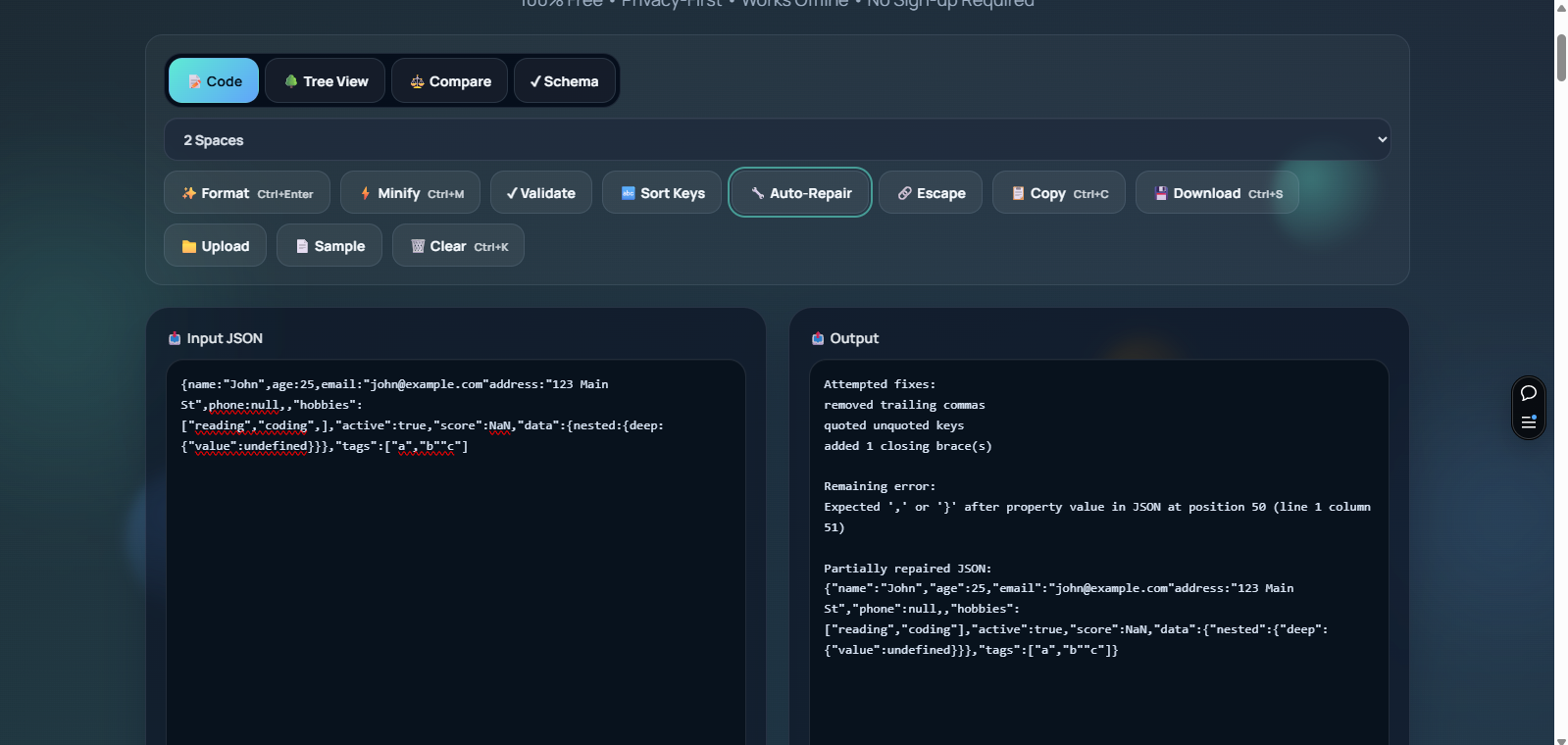Image resolution: width=1568 pixels, height=745 pixels.
Task: Open the chat bubble widget icon
Action: pos(1528,393)
